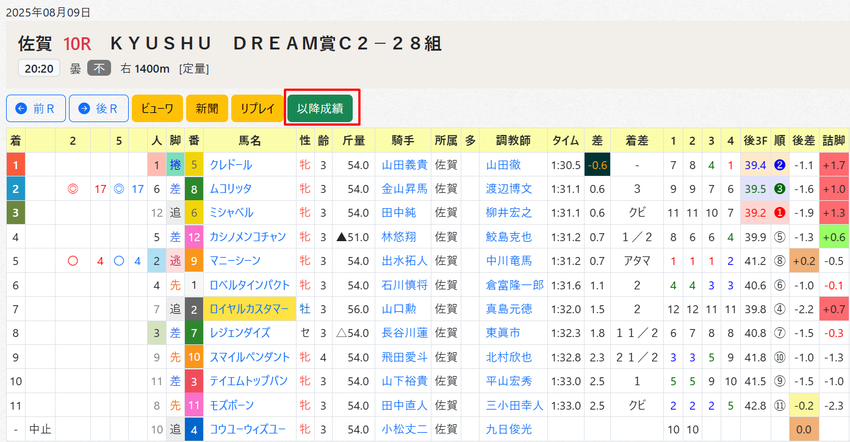This screenshot has height=442, width=850.
Task: Open jockey 飛田愛斗 link
Action: point(404,357)
